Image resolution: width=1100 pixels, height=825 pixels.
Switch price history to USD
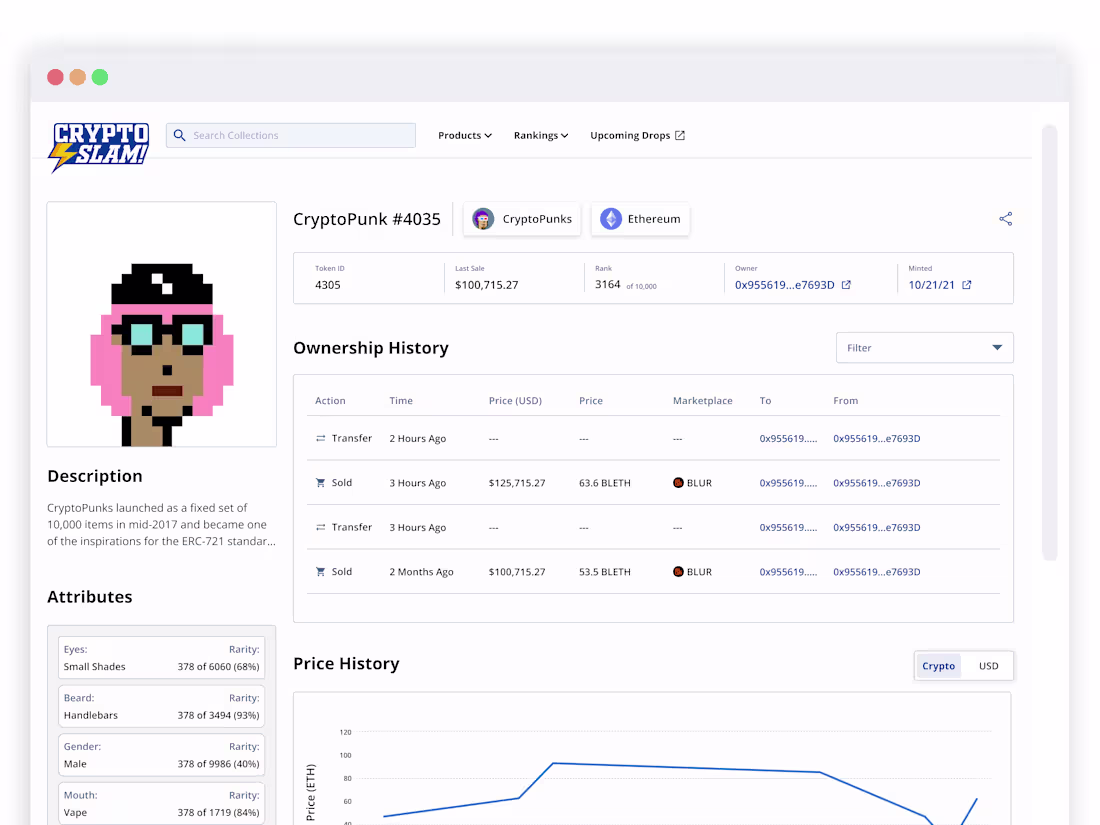pos(988,665)
